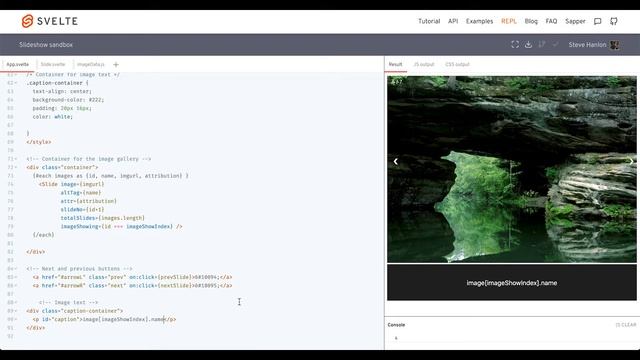This screenshot has height=360, width=640.
Task: Click the Console panel label
Action: pos(396,325)
